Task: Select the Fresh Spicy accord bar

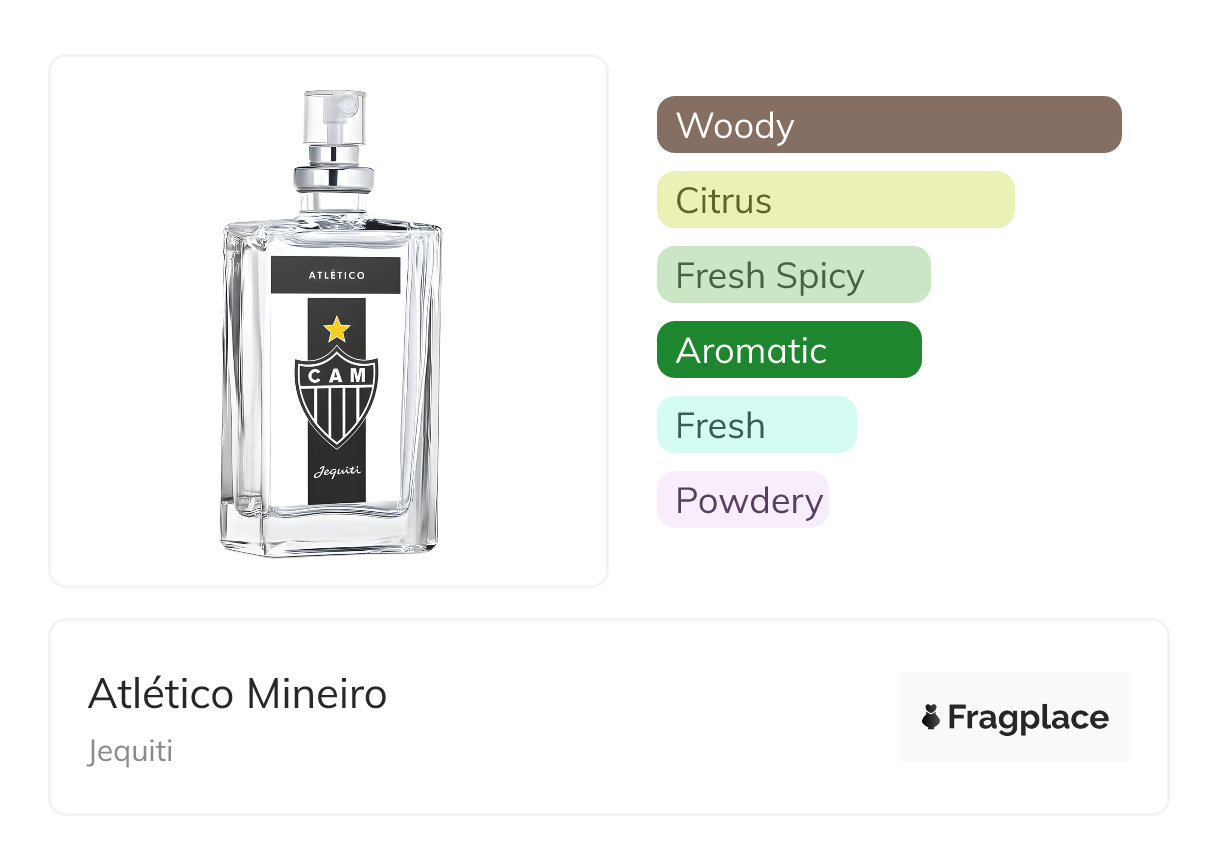Action: pyautogui.click(x=793, y=275)
